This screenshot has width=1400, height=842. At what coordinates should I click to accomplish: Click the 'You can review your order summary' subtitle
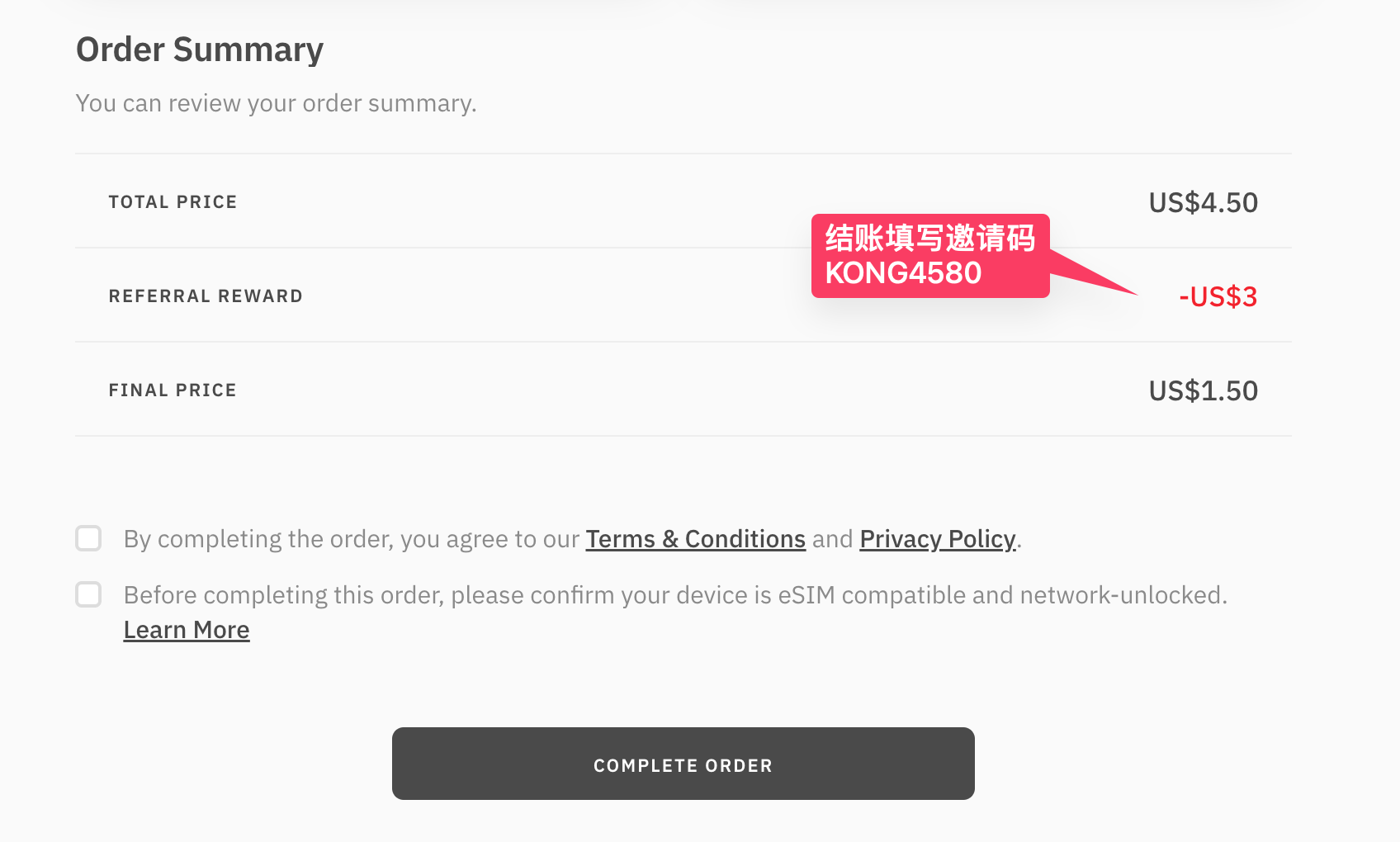(276, 103)
